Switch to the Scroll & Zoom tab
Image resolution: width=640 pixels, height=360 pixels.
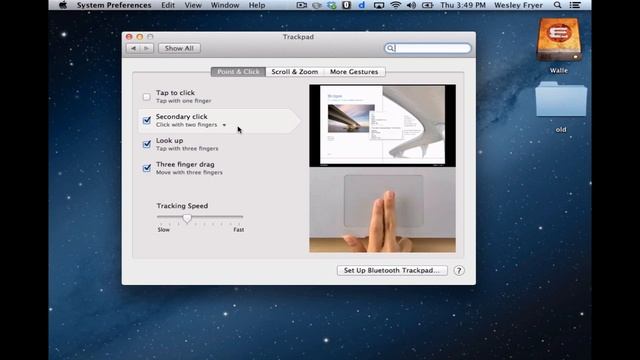pos(295,72)
